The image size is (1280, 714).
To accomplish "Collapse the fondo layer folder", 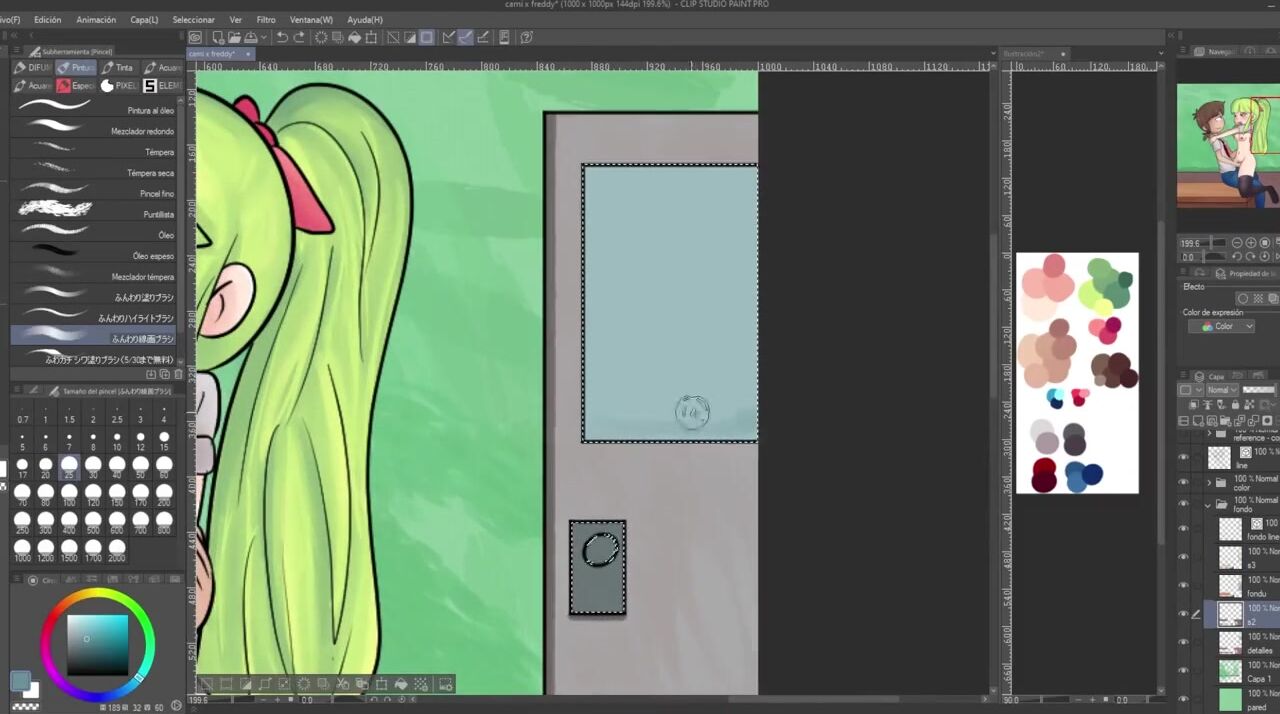I will 1208,505.
